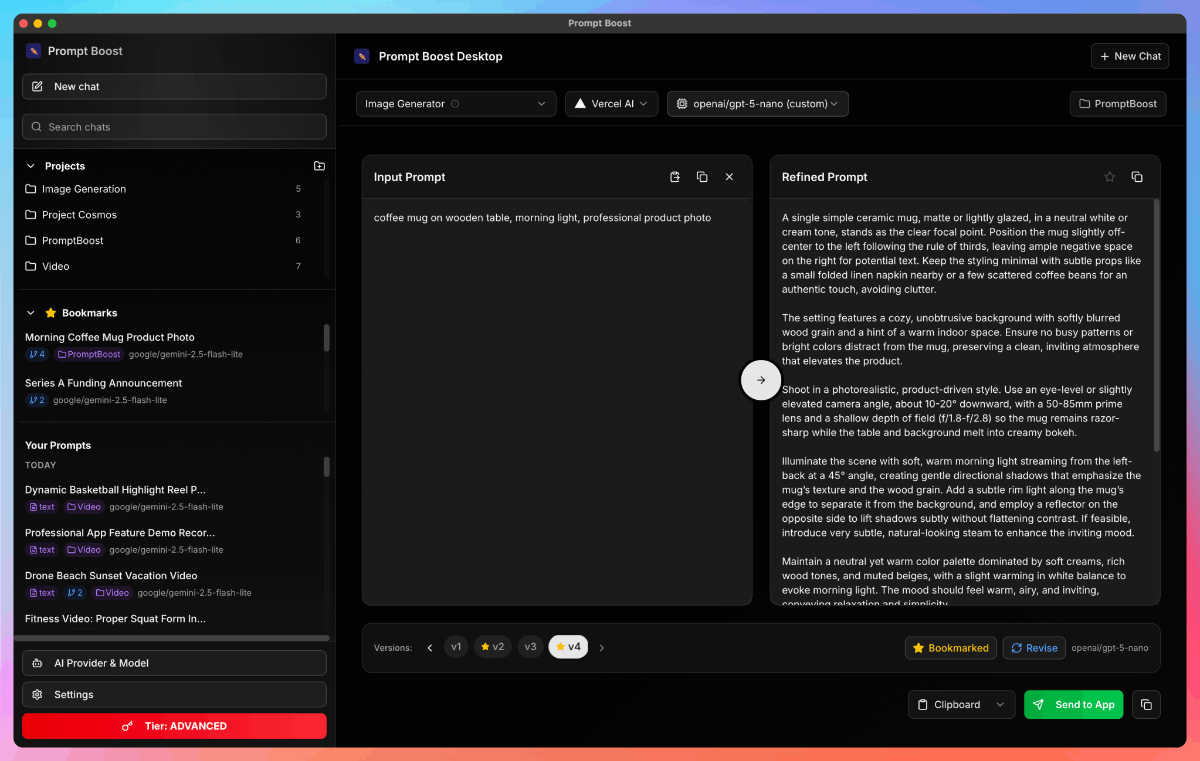
Task: Click the Send to App button
Action: [x=1073, y=704]
